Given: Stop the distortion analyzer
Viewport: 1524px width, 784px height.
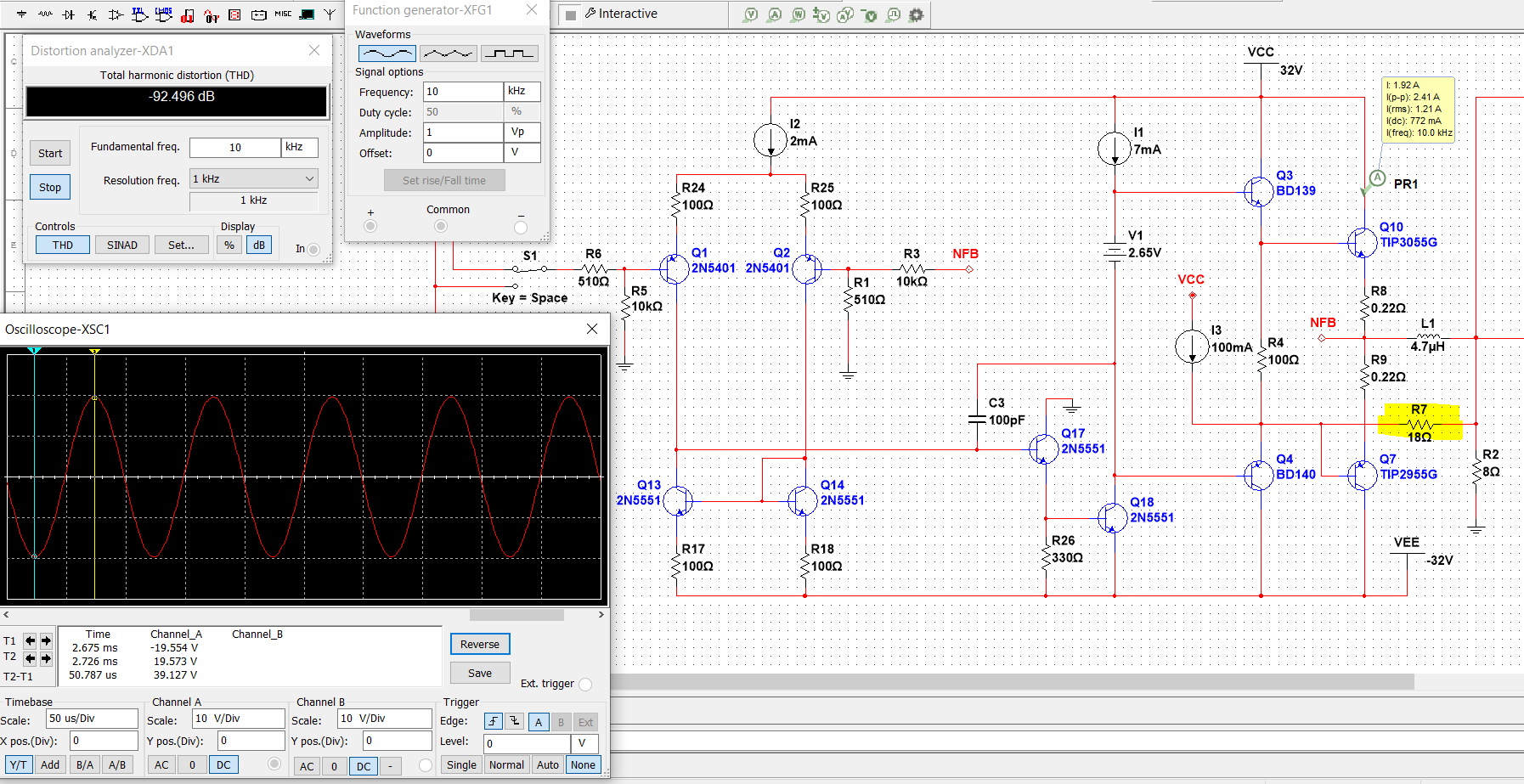Looking at the screenshot, I should [50, 187].
